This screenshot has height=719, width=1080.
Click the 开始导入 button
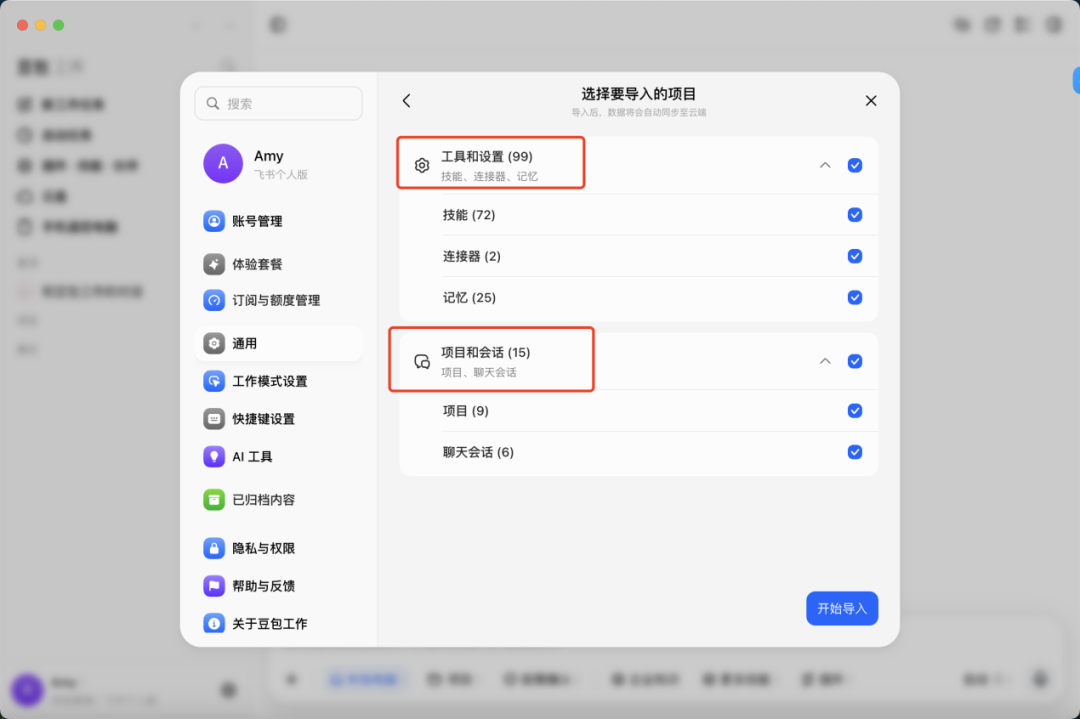[x=842, y=608]
